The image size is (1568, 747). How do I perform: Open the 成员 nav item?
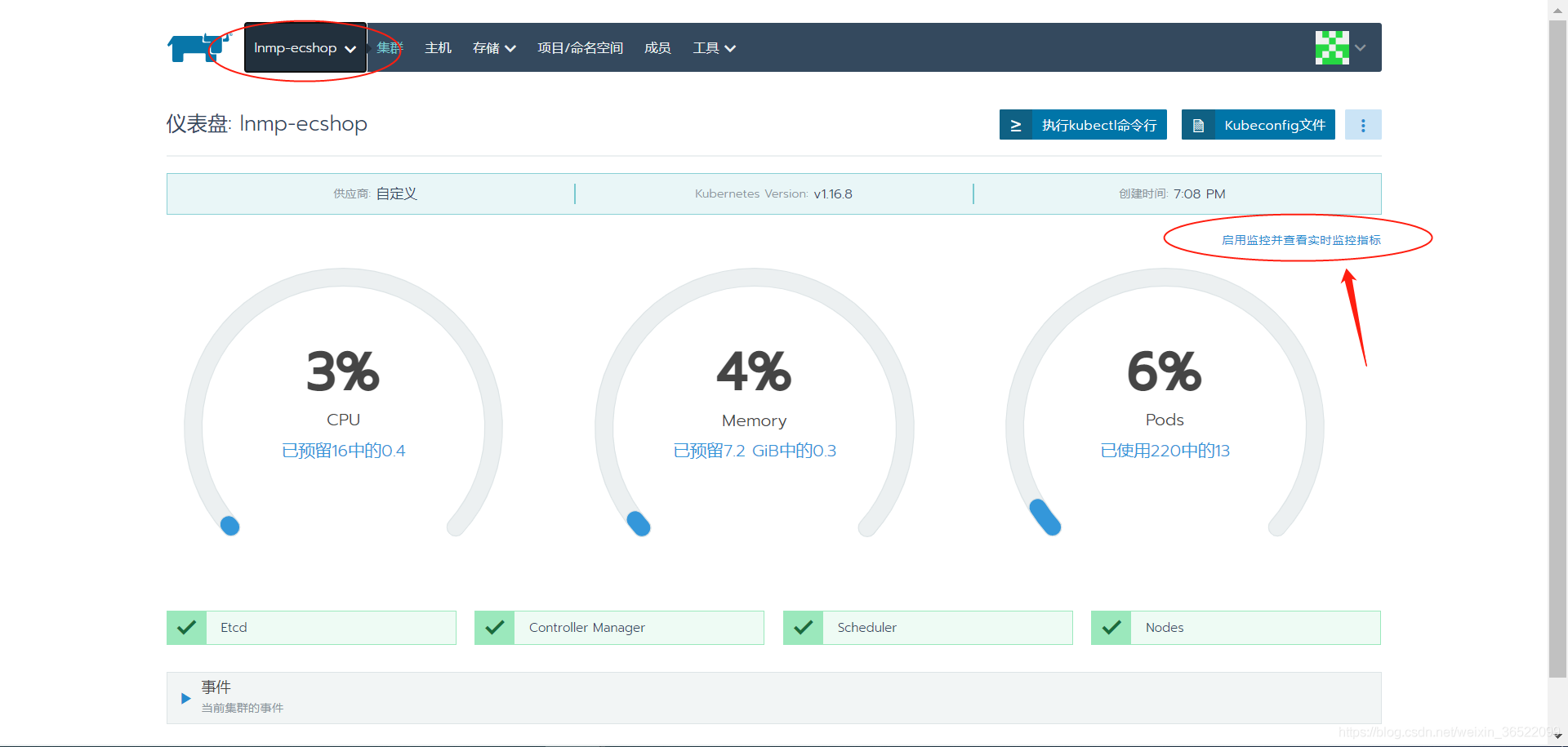657,48
